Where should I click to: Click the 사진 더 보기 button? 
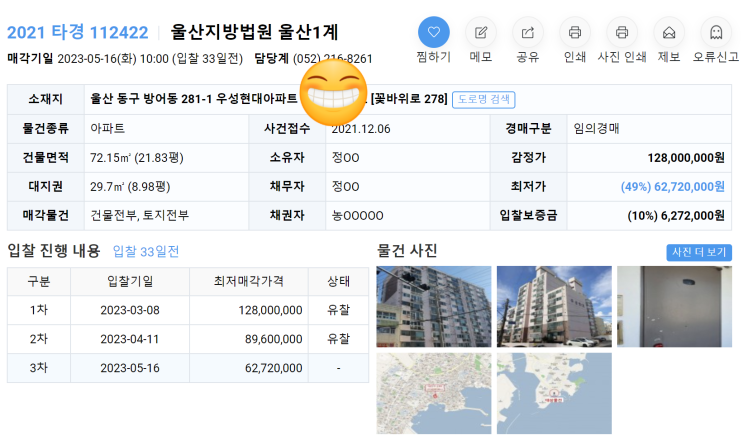pyautogui.click(x=699, y=252)
